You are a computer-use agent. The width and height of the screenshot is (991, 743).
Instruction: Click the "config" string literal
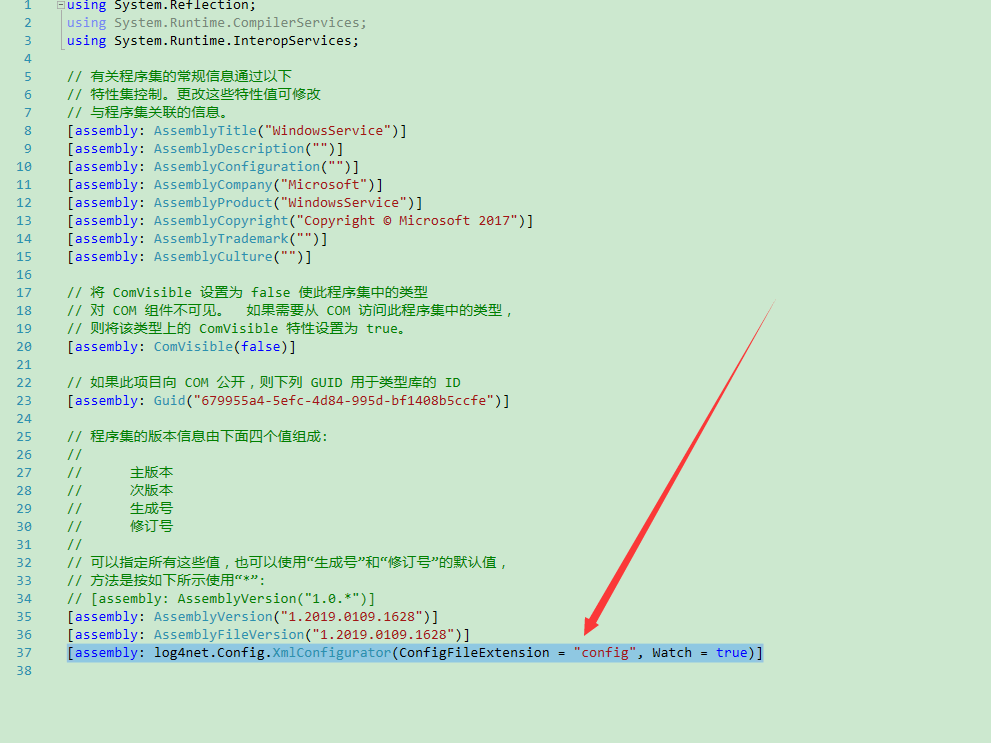(x=605, y=653)
